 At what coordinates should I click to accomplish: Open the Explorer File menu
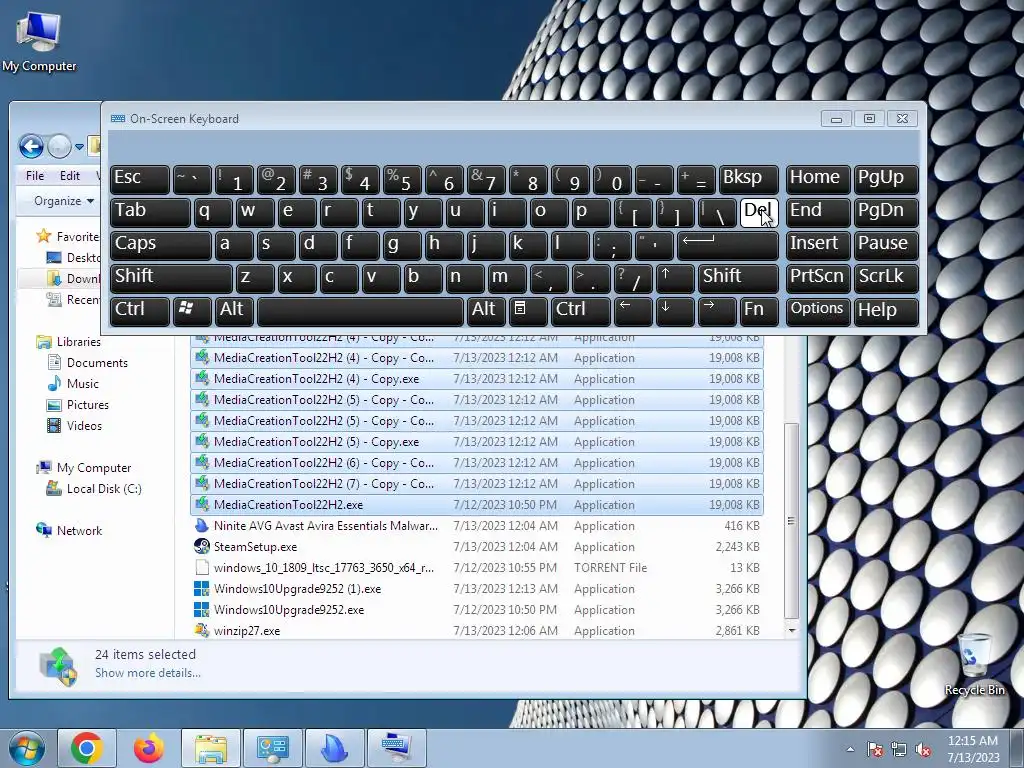tap(35, 176)
